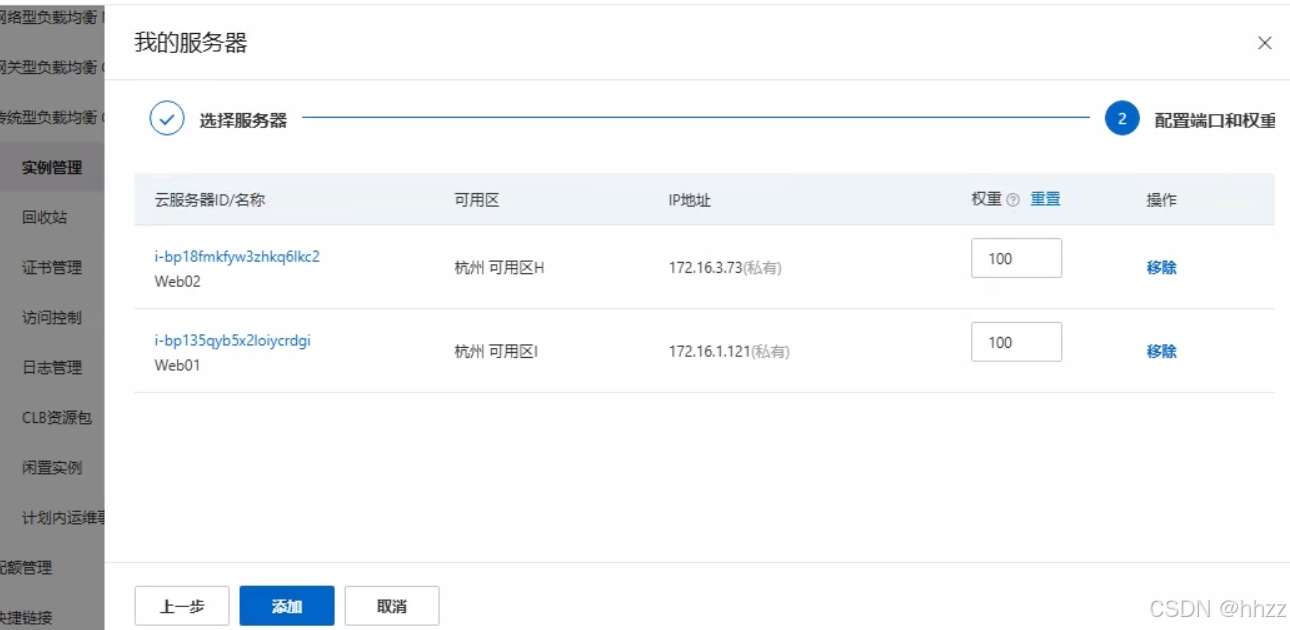
Task: Click the completed 选择服务器 step checkmark
Action: (x=167, y=118)
